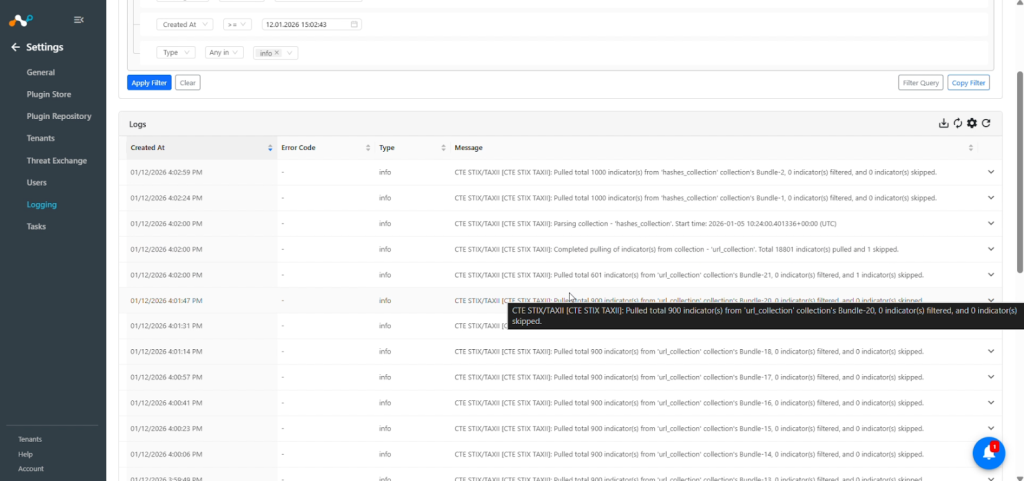1024x481 pixels.
Task: Open Tasks settings
Action: pos(36,226)
